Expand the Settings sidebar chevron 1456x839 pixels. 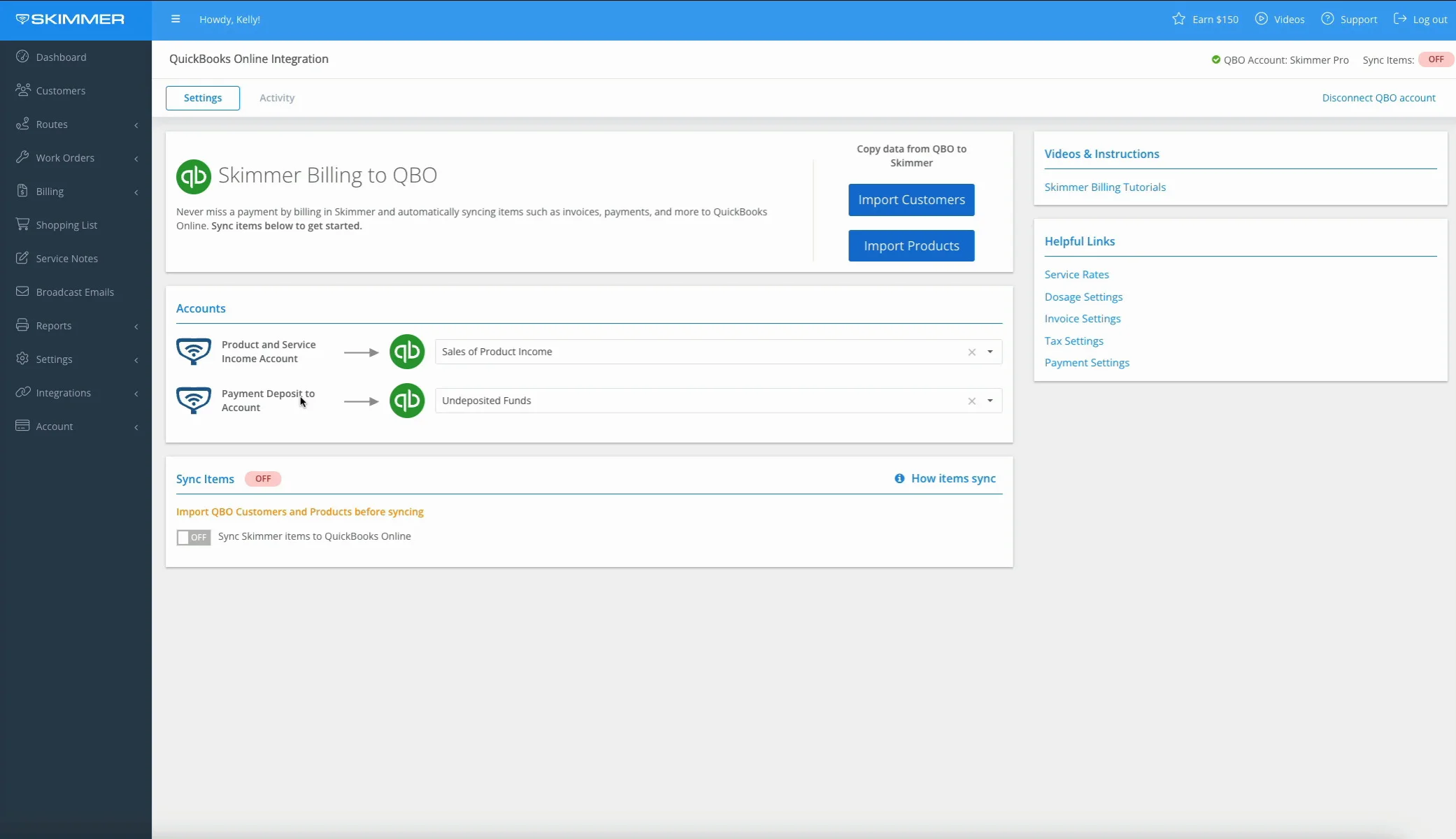(x=136, y=360)
